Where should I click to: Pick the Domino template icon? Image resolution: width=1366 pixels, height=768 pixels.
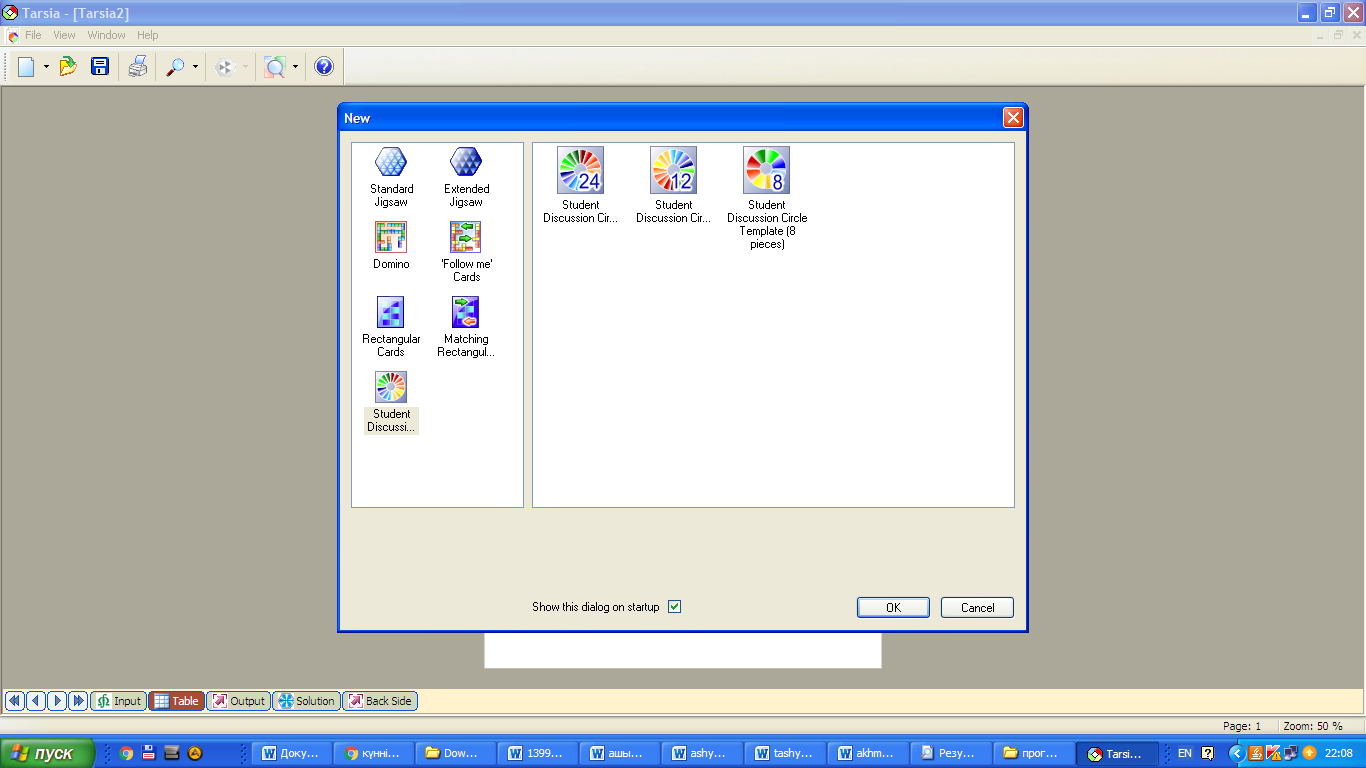coord(391,237)
